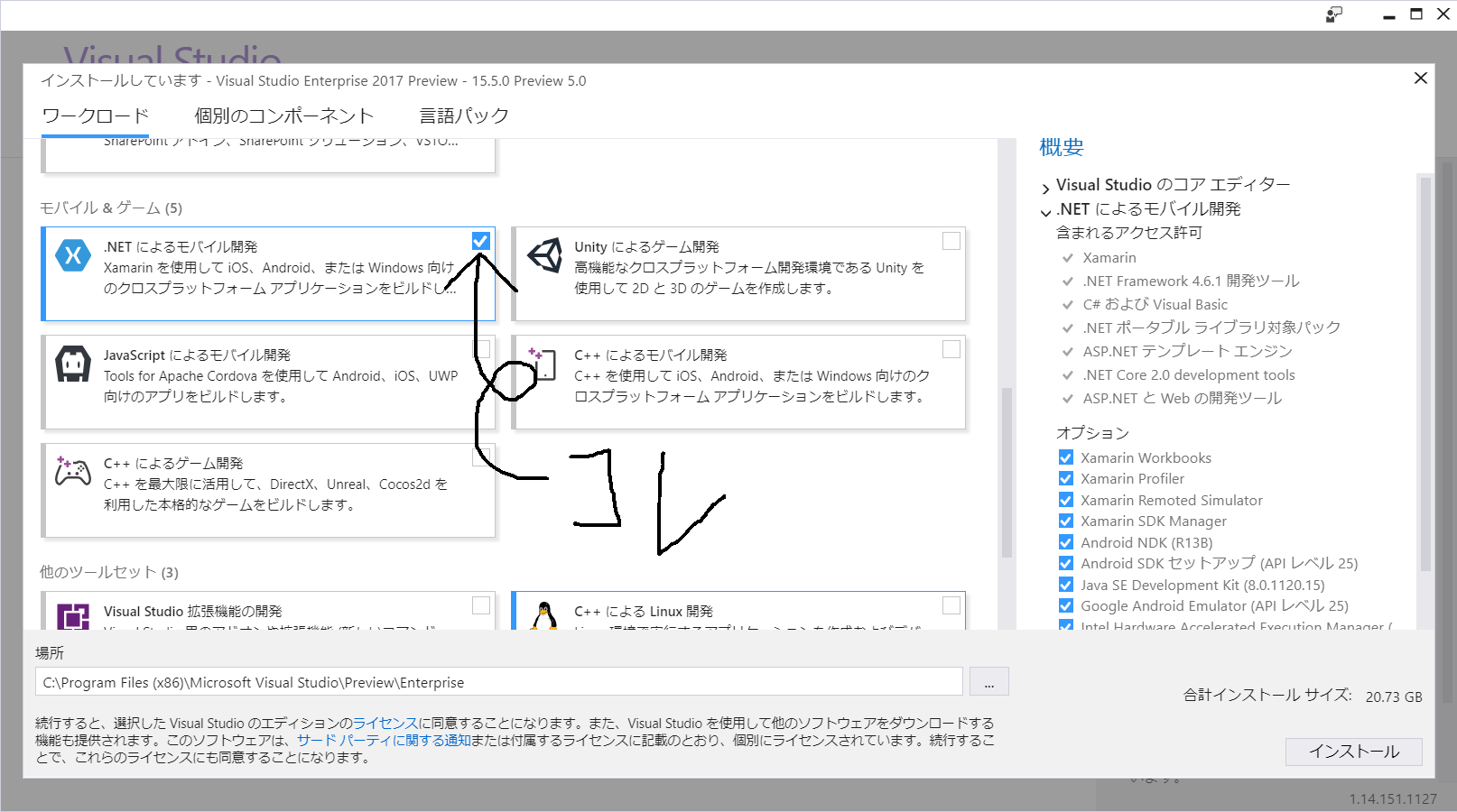The height and width of the screenshot is (812, 1457).
Task: Click the Unity icon for game development
Action: coord(545,255)
